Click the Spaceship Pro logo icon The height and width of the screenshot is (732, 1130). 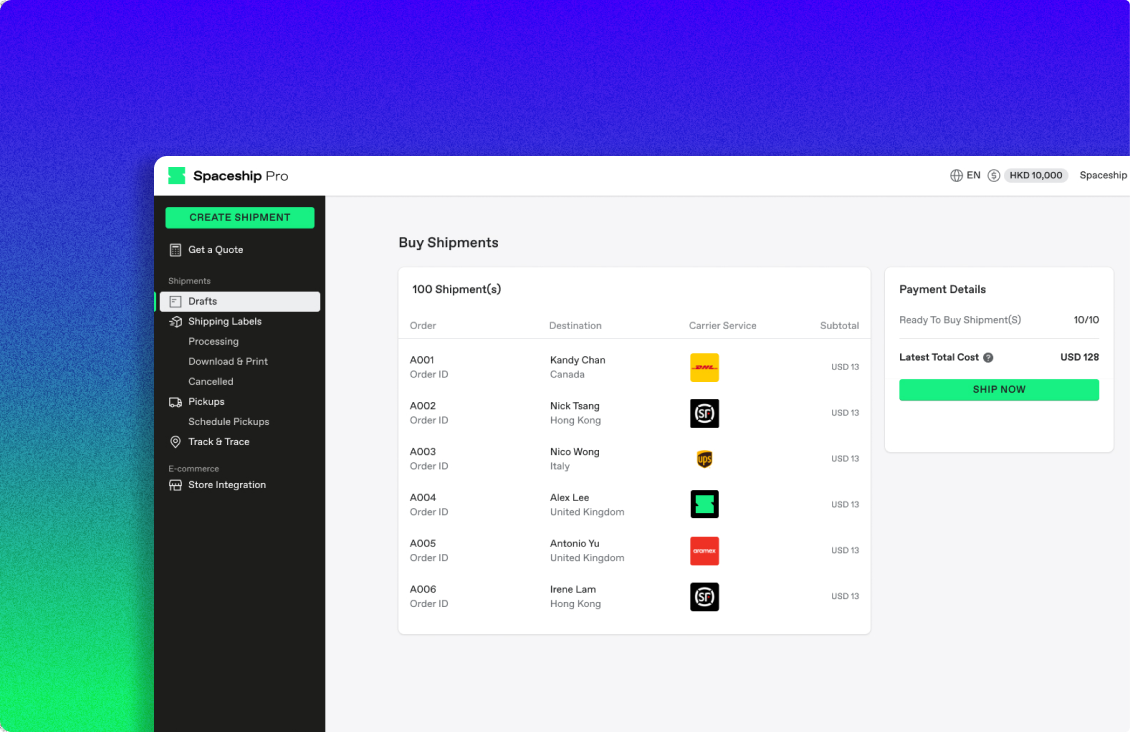coord(177,176)
